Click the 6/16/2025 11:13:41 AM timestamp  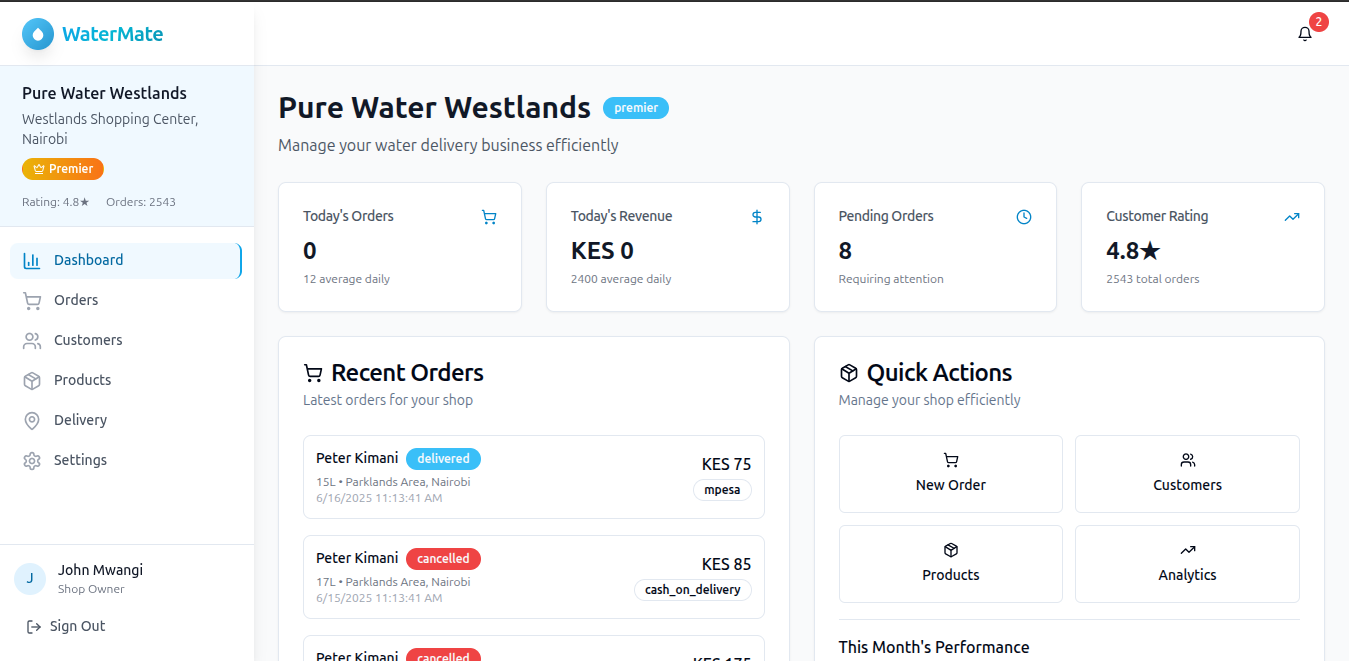pyautogui.click(x=379, y=498)
